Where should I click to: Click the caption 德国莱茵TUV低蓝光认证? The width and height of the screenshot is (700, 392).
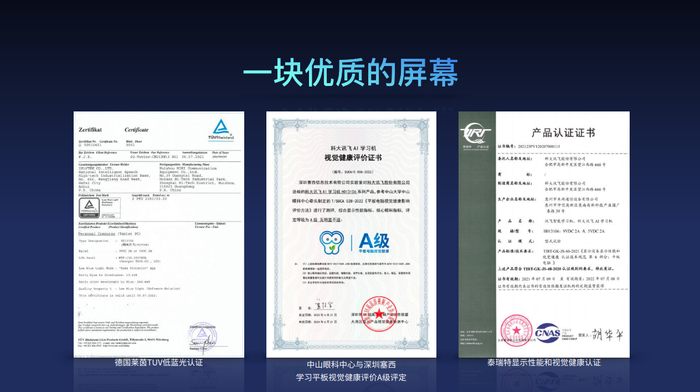coord(159,363)
